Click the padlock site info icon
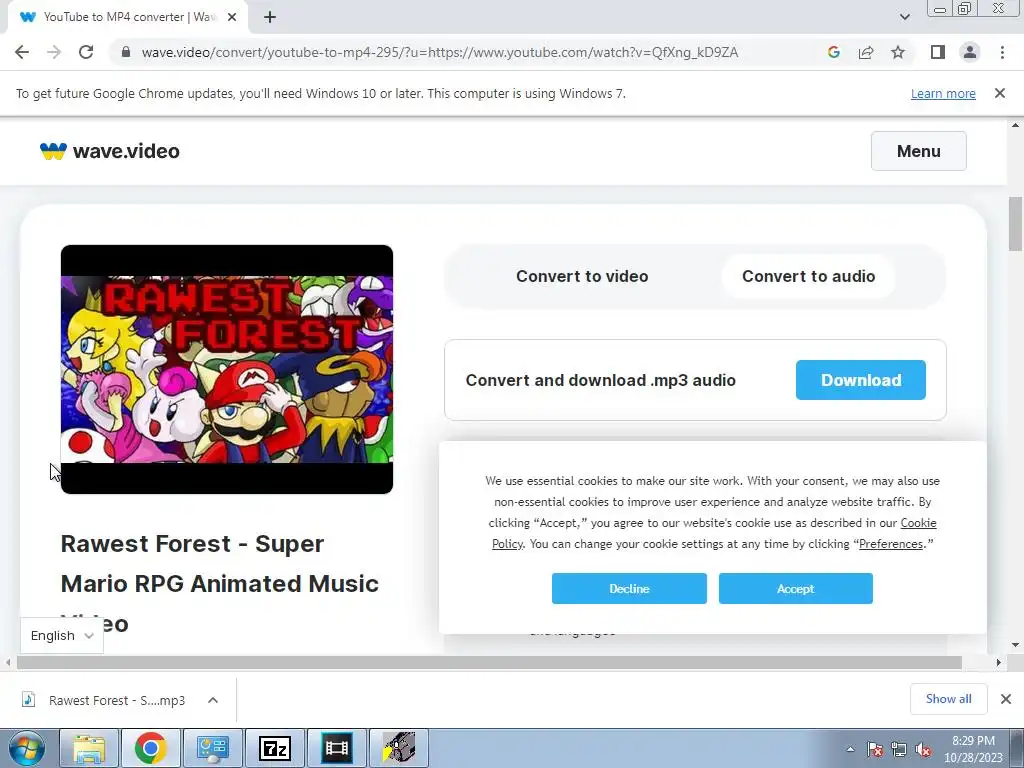The height and width of the screenshot is (768, 1024). 126,52
